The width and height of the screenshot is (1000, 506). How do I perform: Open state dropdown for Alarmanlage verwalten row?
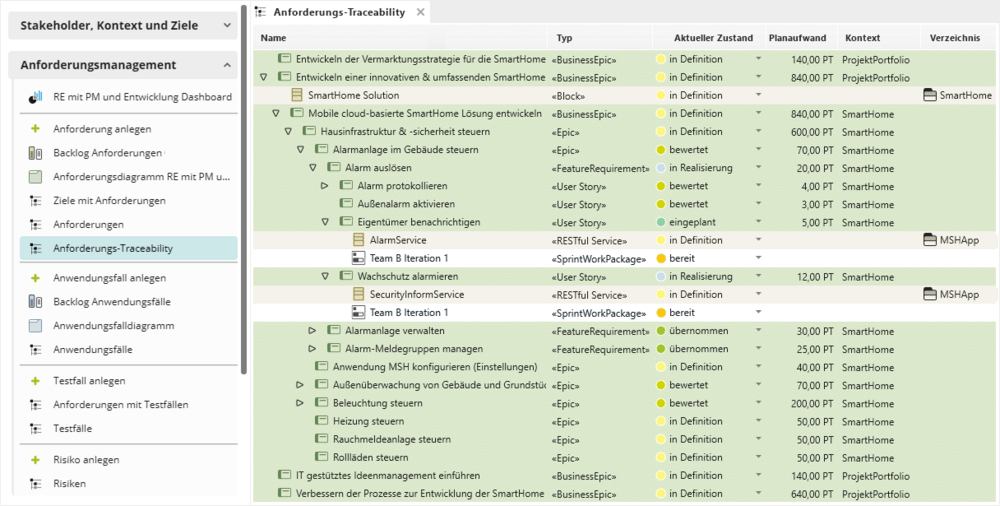tap(758, 331)
